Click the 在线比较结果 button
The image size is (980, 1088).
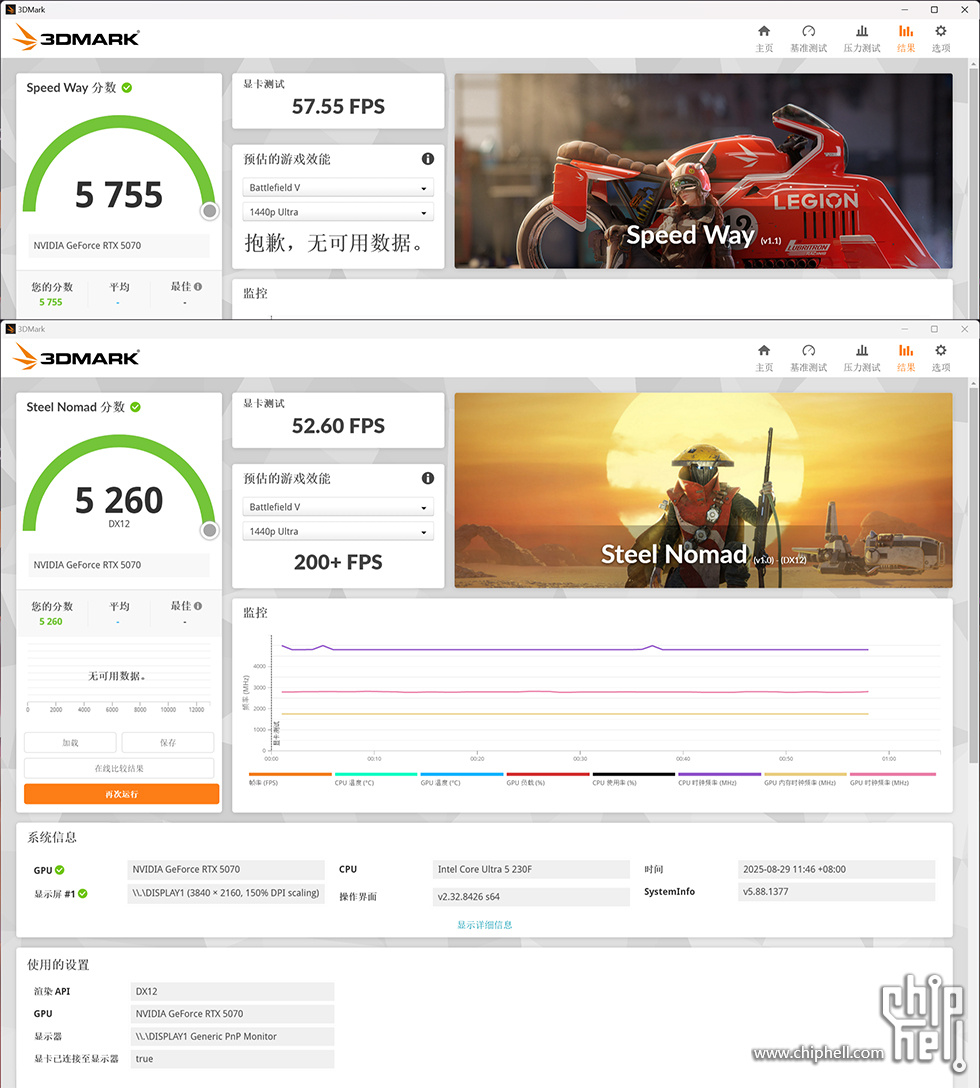[x=119, y=768]
